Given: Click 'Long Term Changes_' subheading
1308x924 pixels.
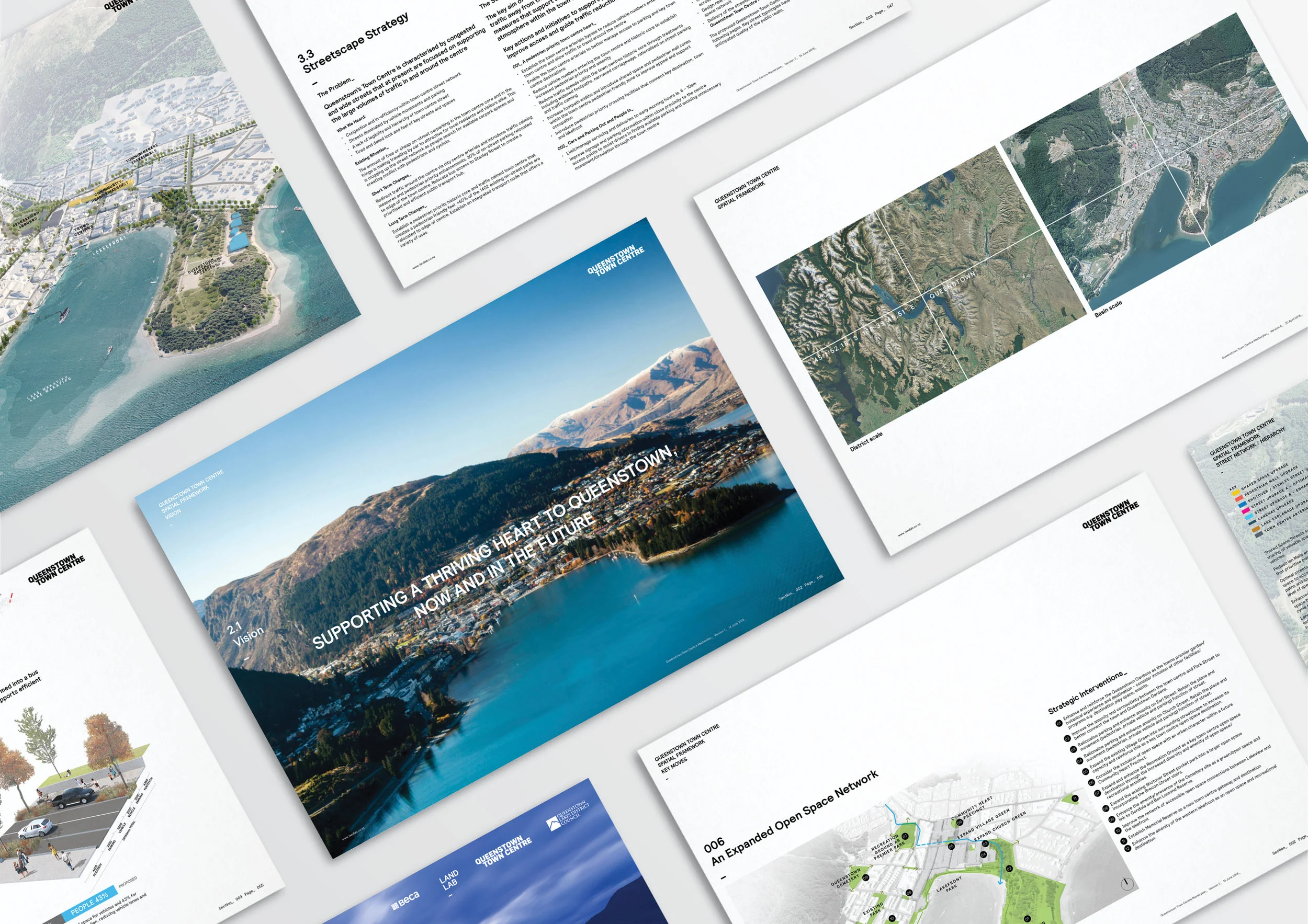Looking at the screenshot, I should (x=408, y=216).
